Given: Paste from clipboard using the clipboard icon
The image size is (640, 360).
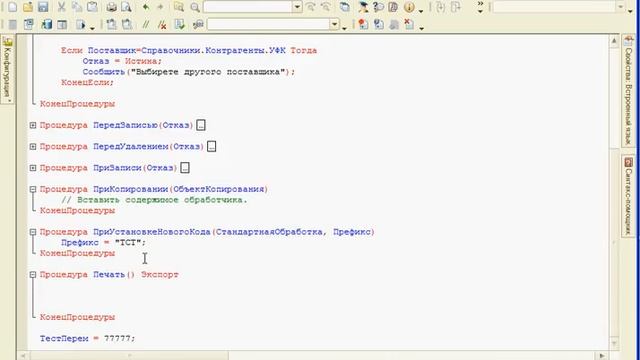Looking at the screenshot, I should coord(92,7).
